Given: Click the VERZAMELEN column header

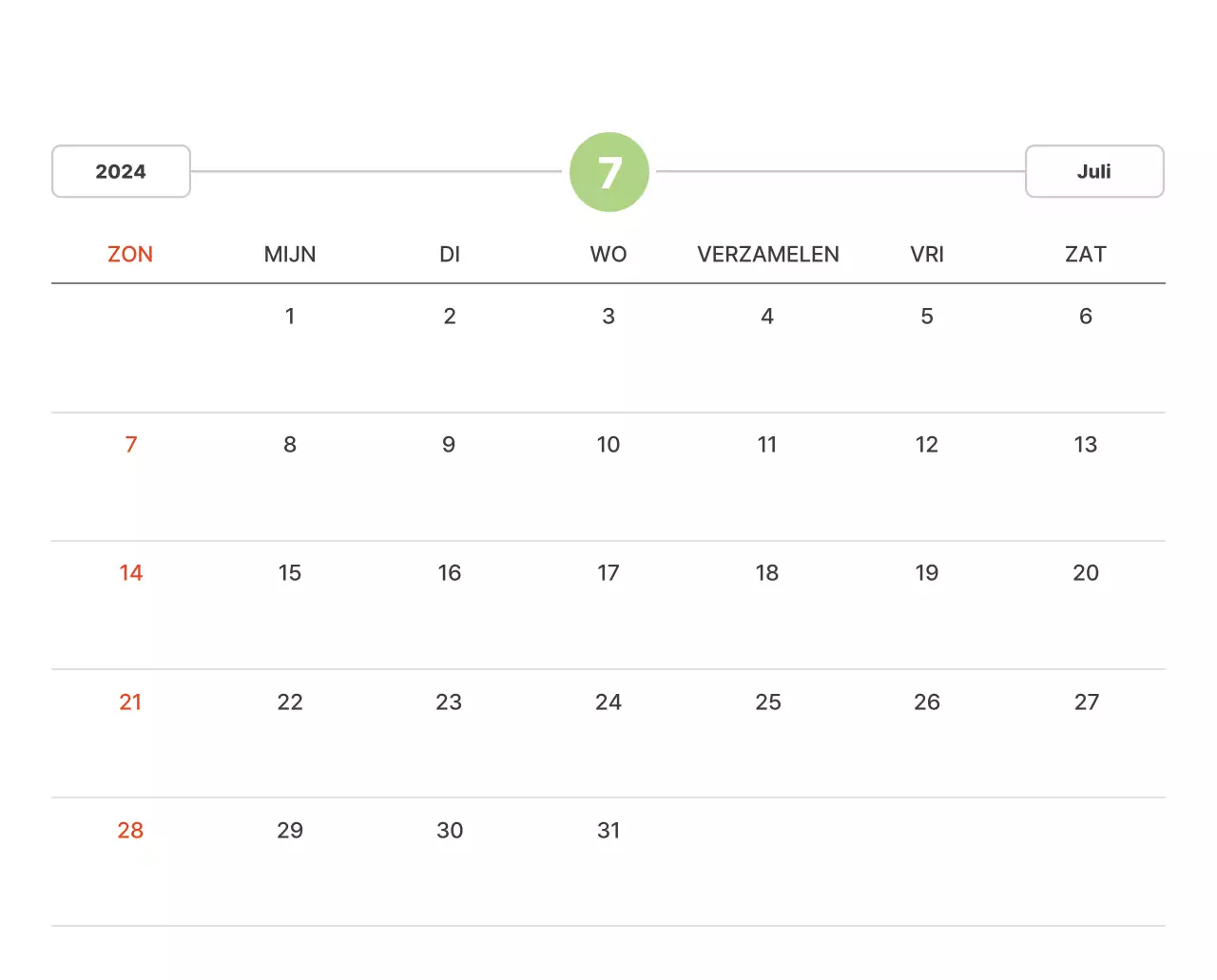Looking at the screenshot, I should (768, 255).
